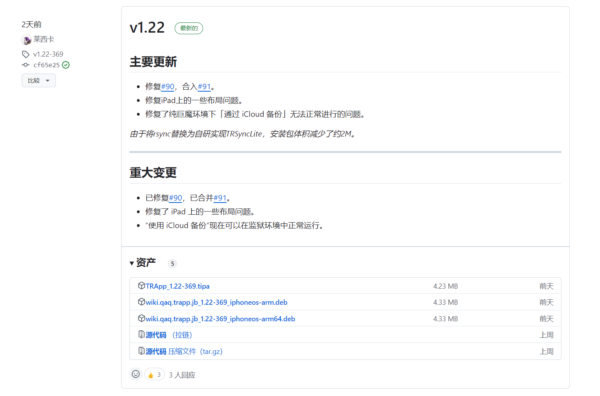
Task: Open the 比较 compare dropdown
Action: point(38,80)
